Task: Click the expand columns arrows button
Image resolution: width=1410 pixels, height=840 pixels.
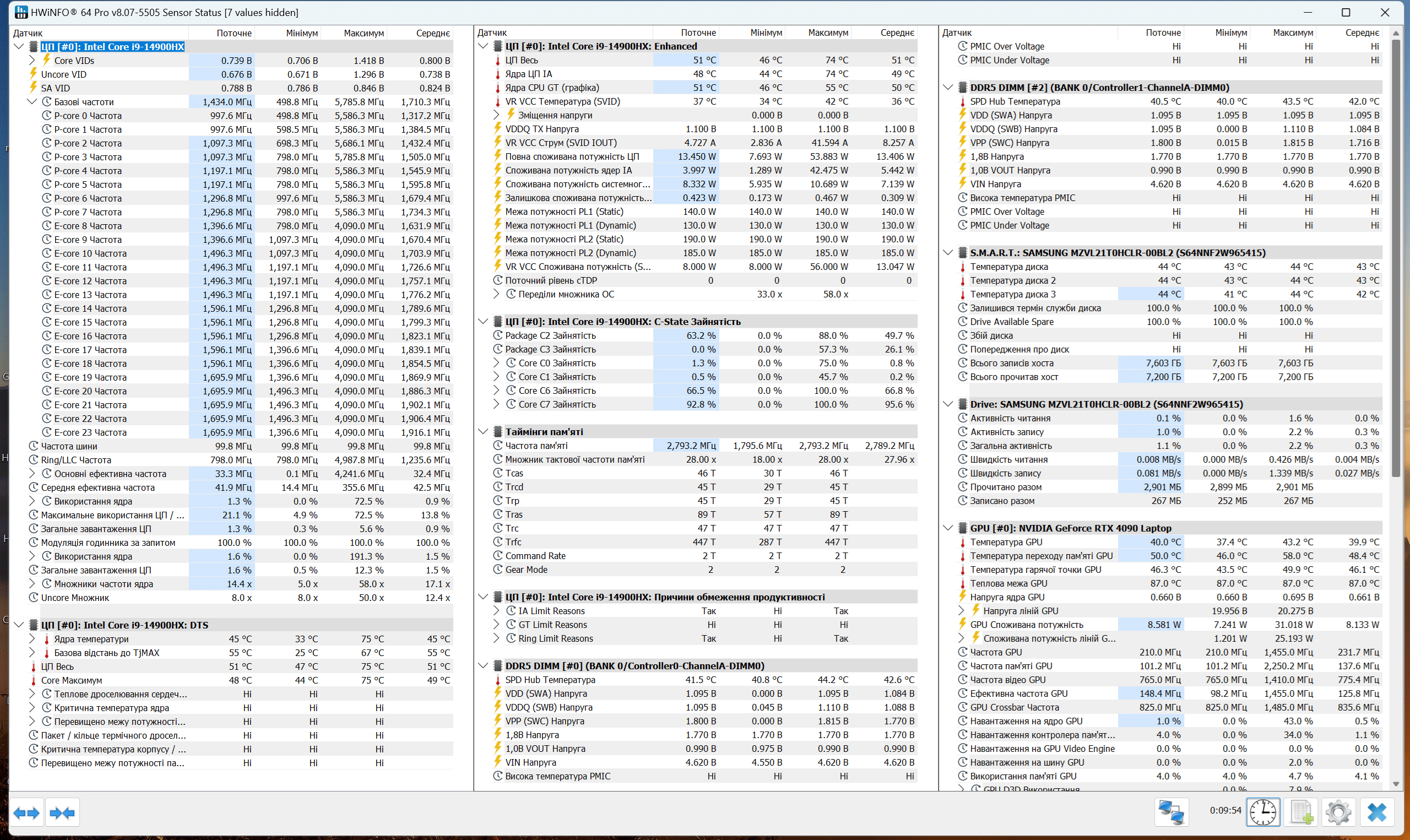Action: point(26,813)
